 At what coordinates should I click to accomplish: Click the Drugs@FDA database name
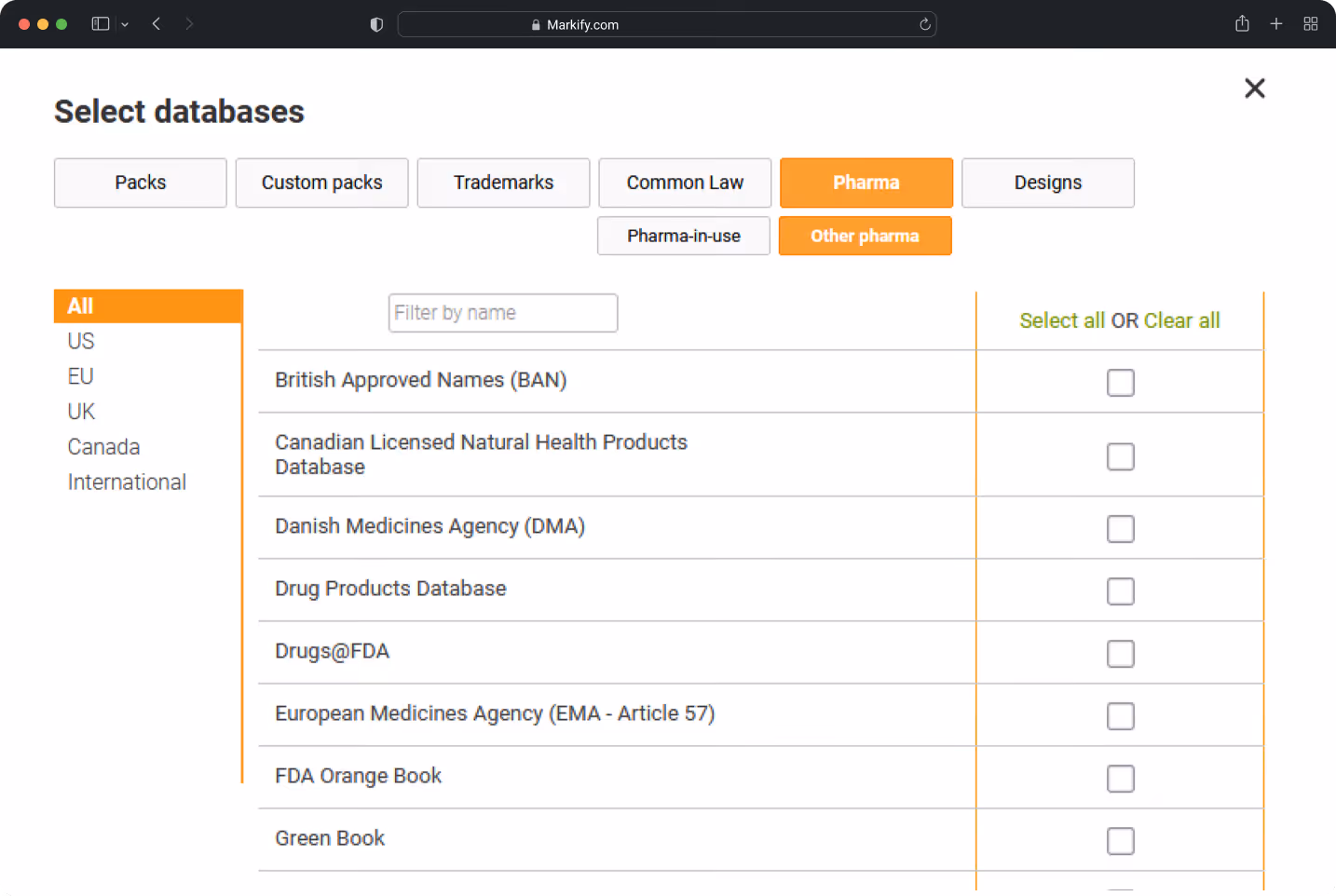(x=332, y=651)
